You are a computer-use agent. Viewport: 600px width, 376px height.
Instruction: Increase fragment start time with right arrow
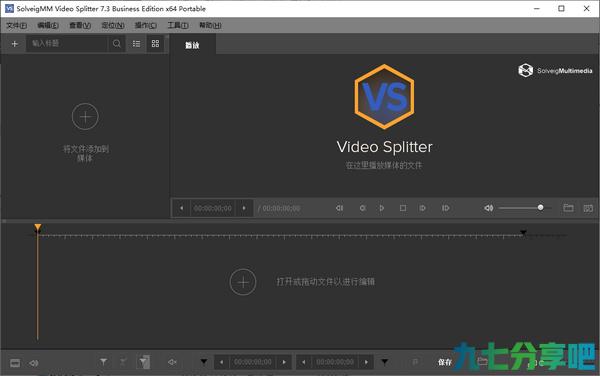coord(284,362)
